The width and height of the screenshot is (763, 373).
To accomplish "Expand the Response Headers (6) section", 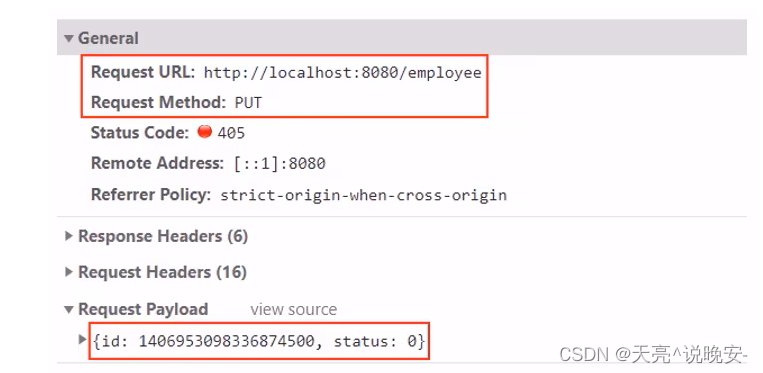I will point(69,236).
